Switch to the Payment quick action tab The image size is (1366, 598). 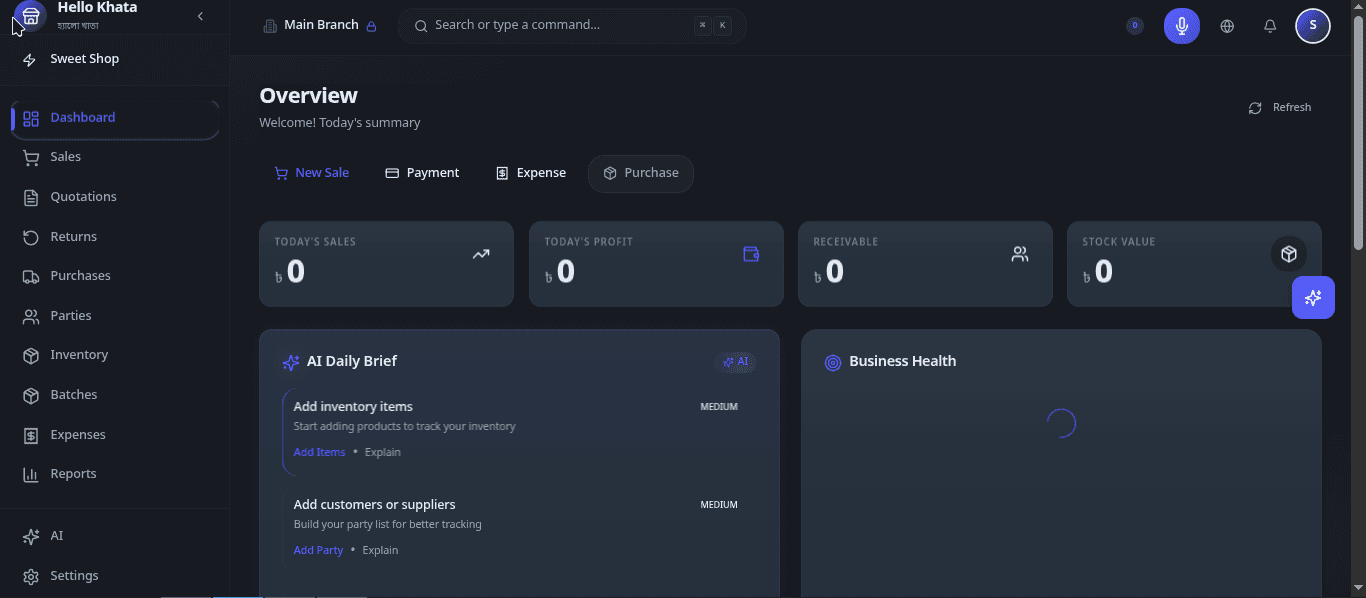tap(421, 172)
